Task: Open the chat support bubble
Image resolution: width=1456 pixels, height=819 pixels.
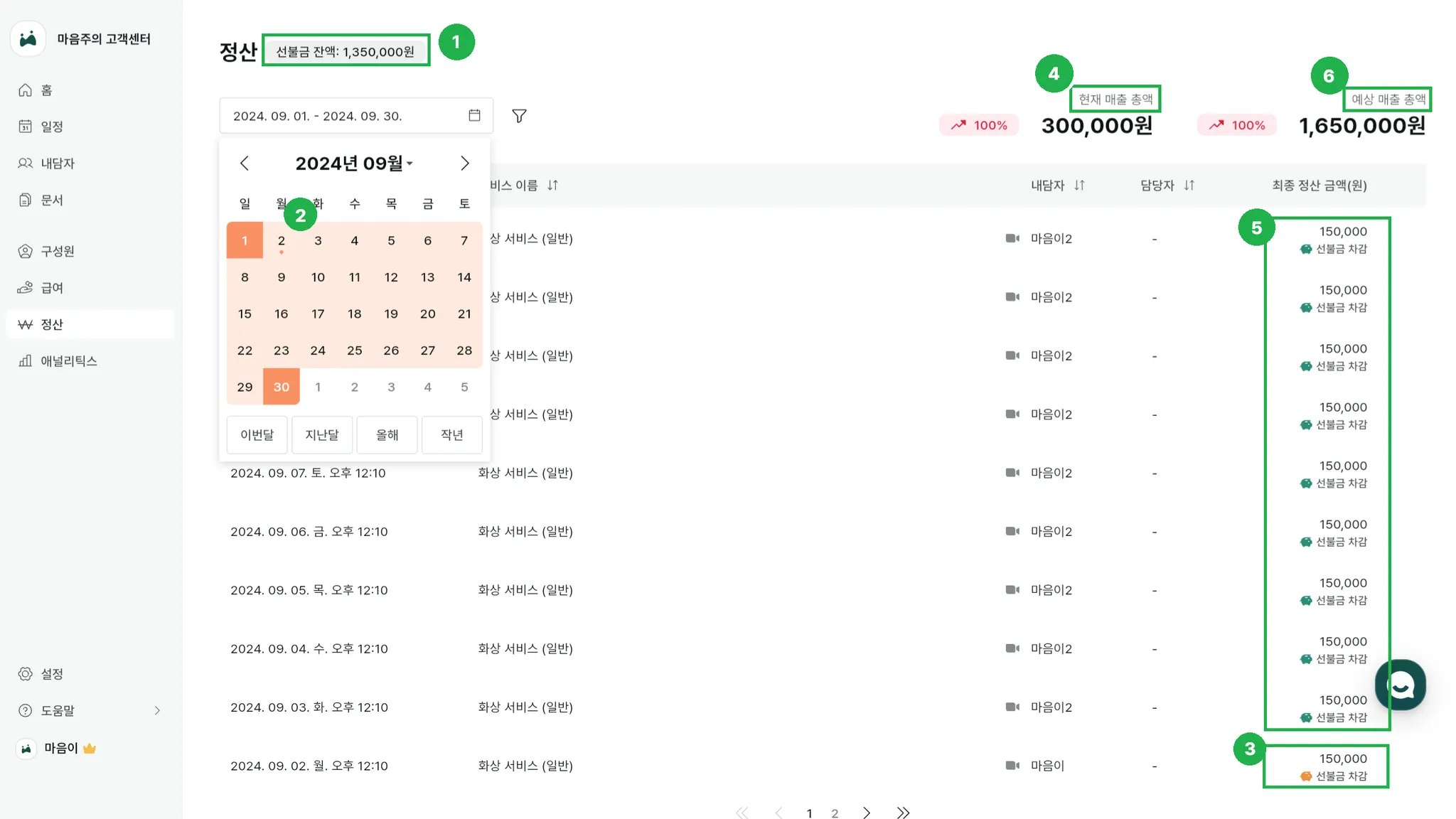Action: (x=1400, y=685)
